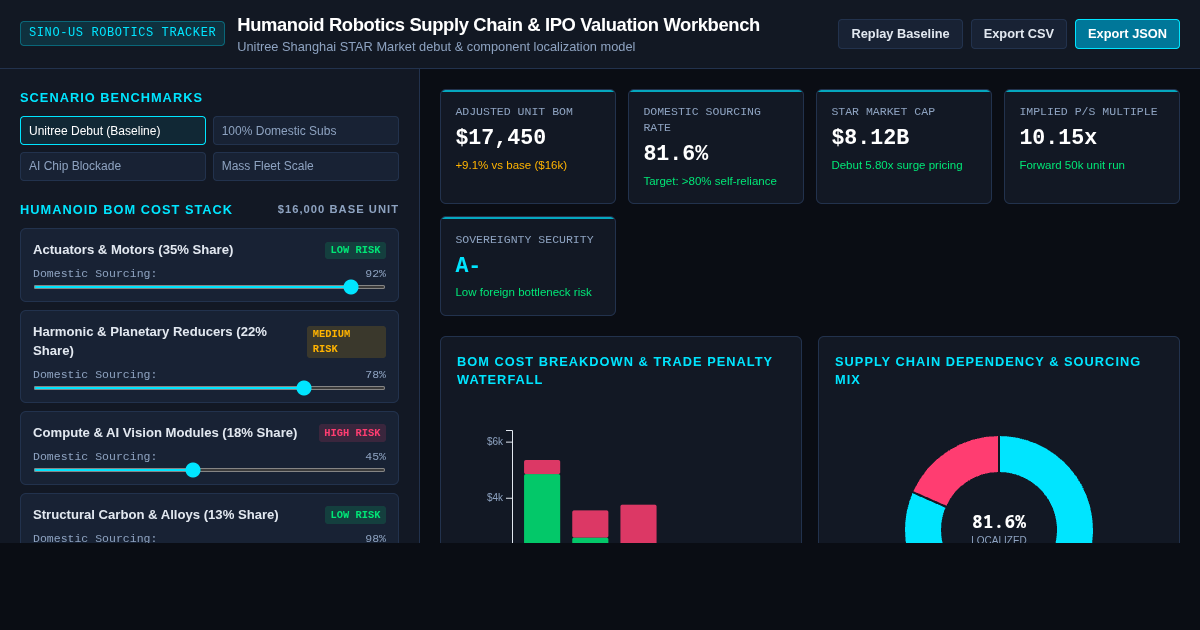Click the MEDIUM RISK badge on Harmonic Reducers
Viewport: 1200px width, 630px height.
(346, 342)
